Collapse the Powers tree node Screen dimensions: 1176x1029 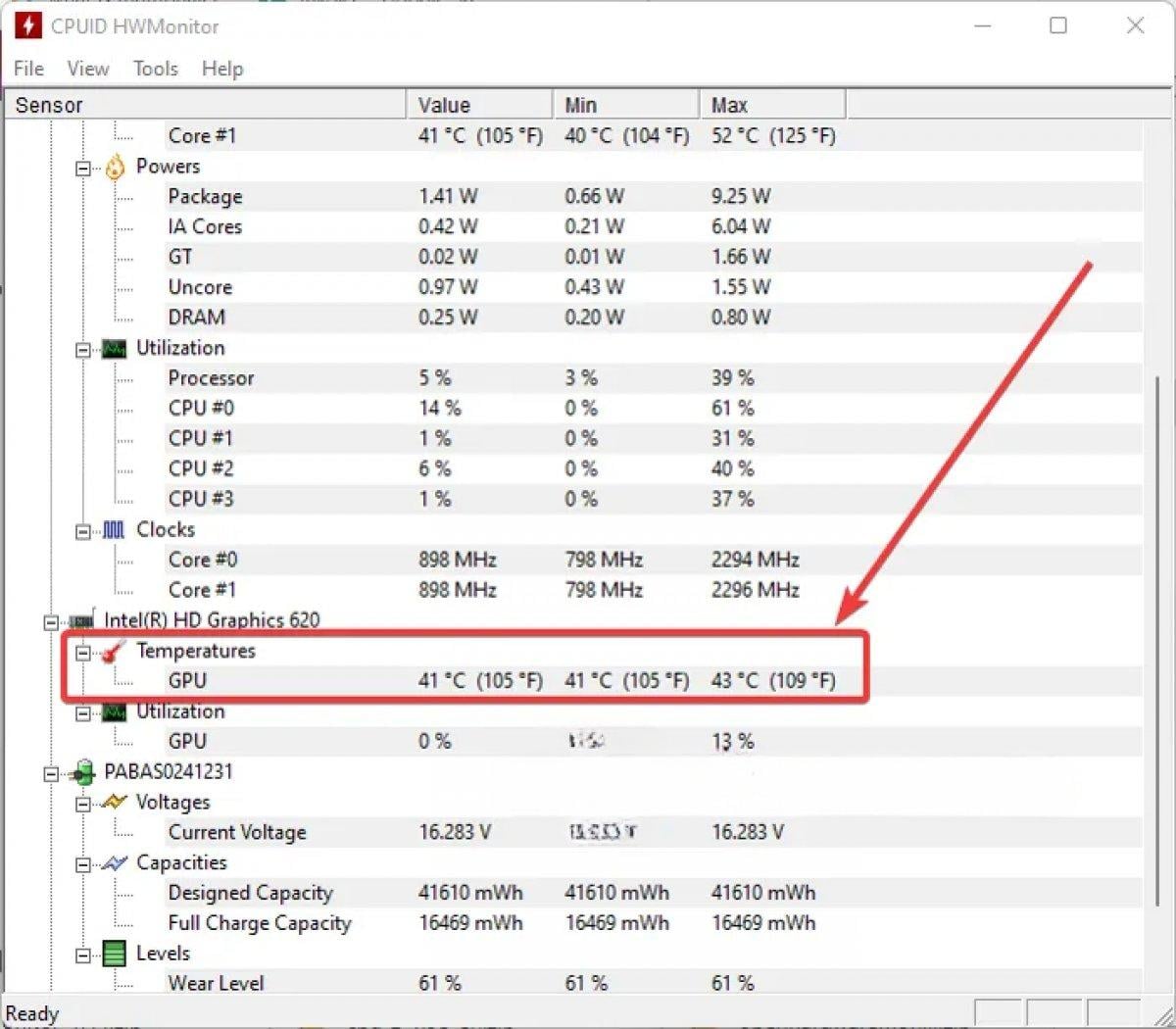pyautogui.click(x=83, y=169)
